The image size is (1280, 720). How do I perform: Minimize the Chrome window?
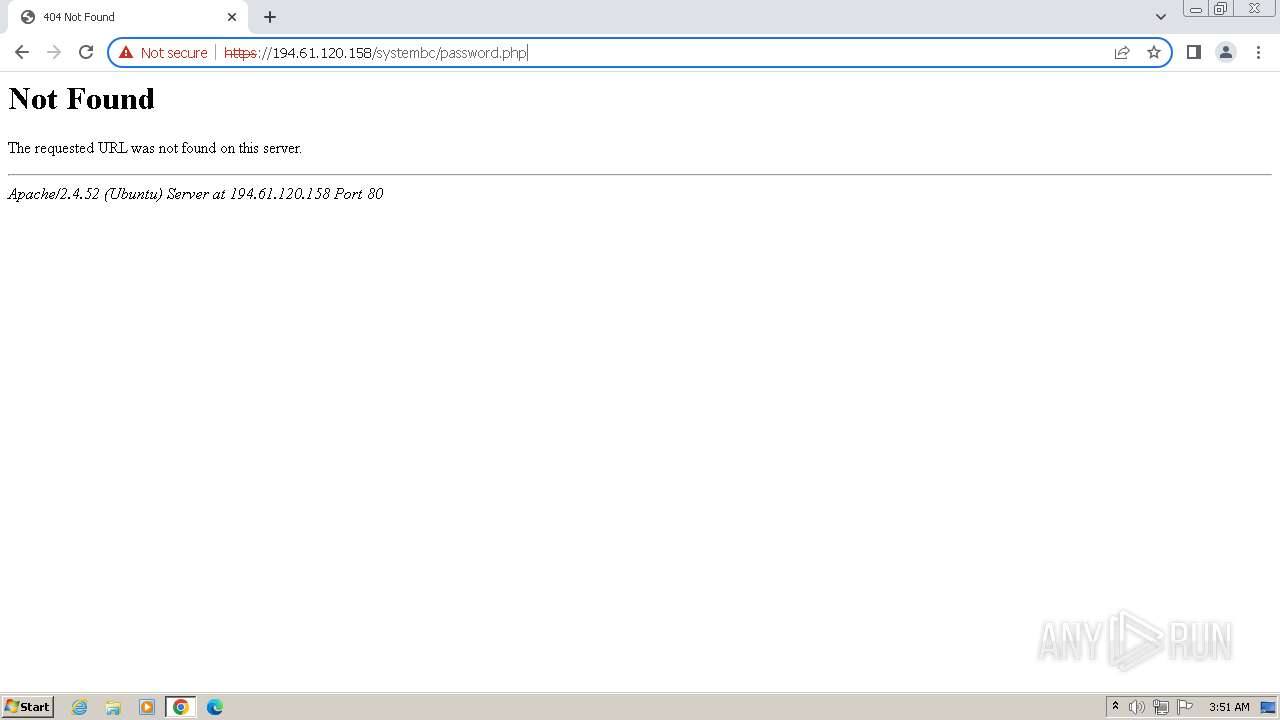(1196, 9)
